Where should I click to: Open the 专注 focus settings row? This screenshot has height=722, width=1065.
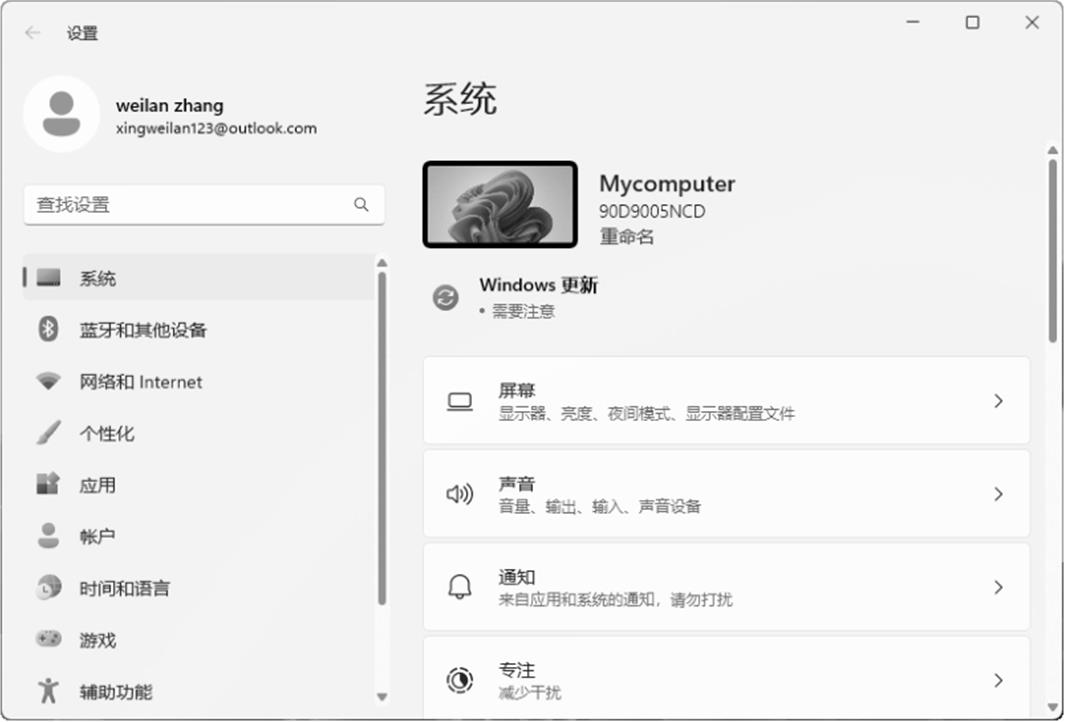[x=725, y=679]
